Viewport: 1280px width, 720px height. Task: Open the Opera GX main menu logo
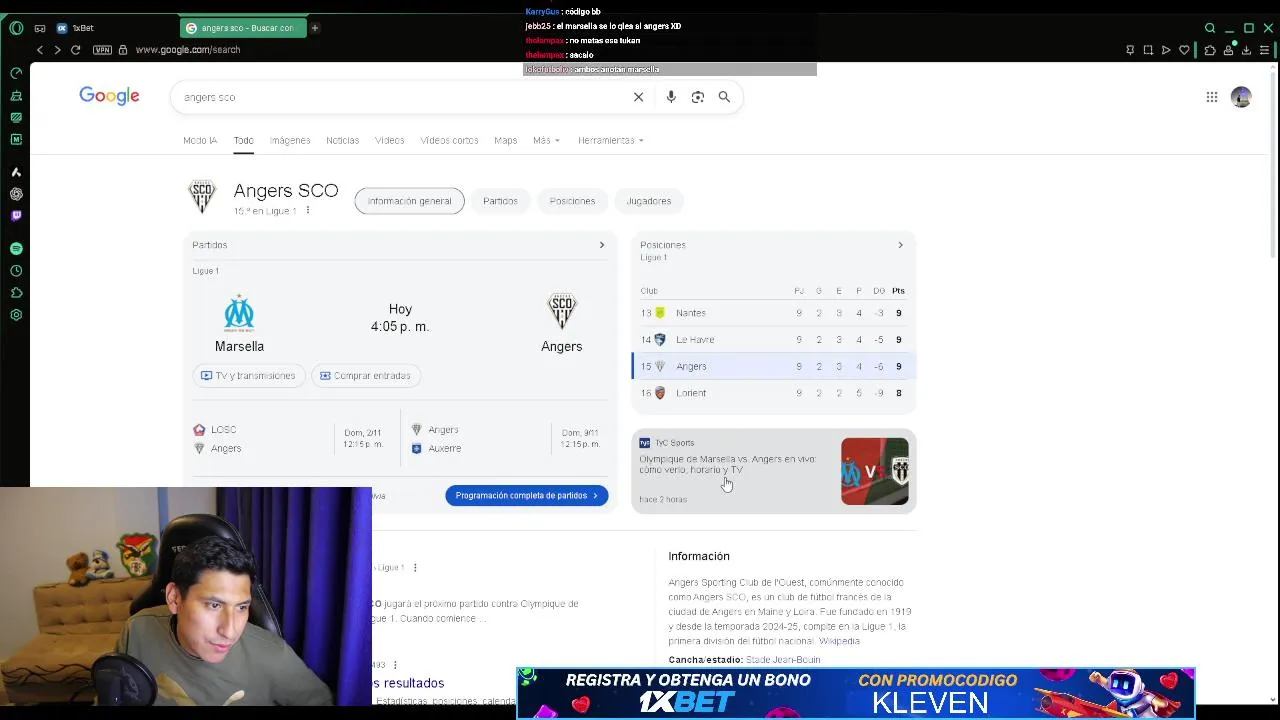click(x=16, y=28)
